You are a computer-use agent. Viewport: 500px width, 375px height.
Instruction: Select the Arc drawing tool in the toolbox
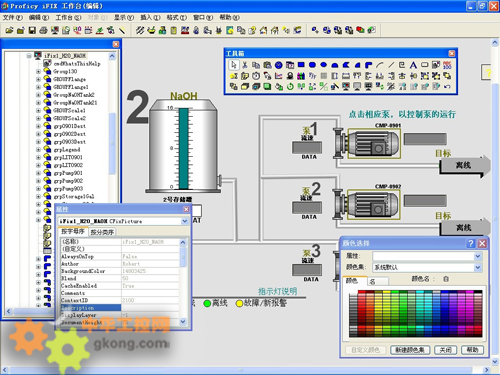pyautogui.click(x=380, y=65)
